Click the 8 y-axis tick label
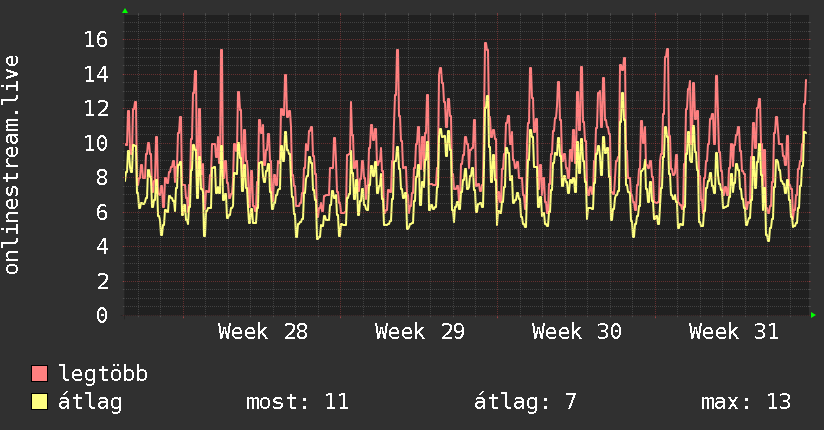This screenshot has height=430, width=824. click(102, 178)
